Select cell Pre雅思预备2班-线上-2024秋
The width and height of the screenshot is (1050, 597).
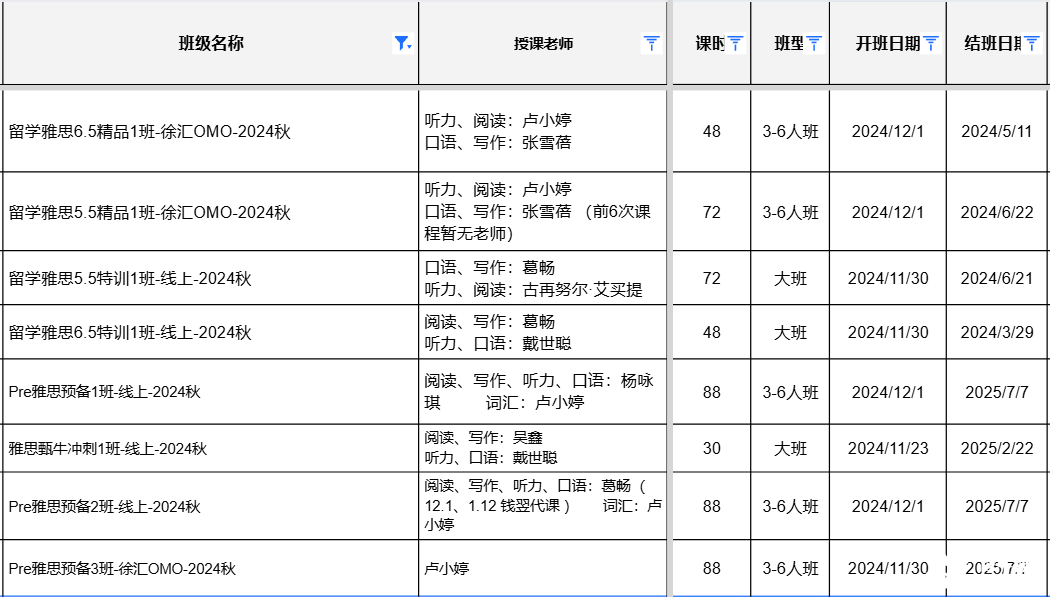point(211,506)
